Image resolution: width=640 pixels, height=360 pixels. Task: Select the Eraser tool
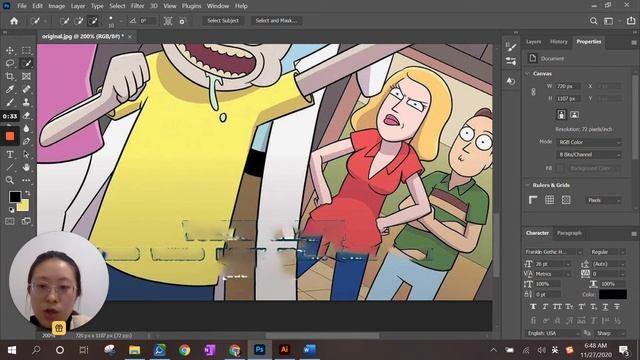pyautogui.click(x=26, y=116)
